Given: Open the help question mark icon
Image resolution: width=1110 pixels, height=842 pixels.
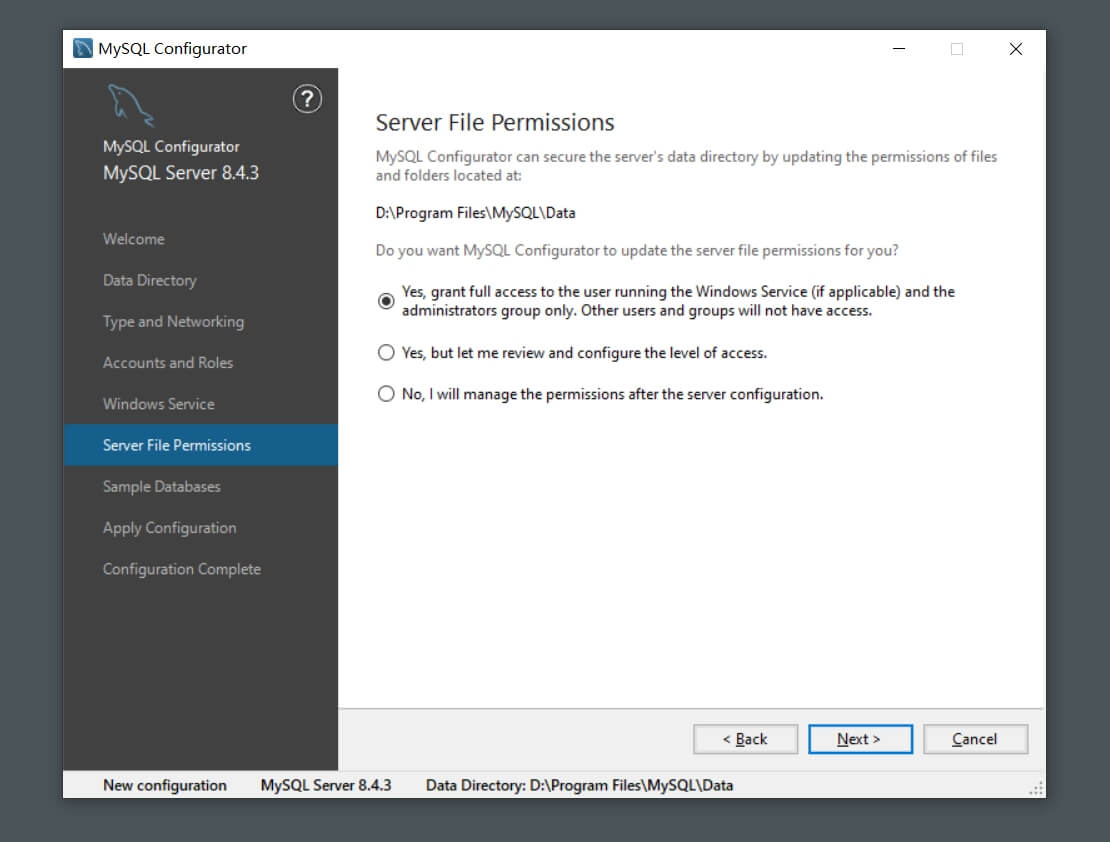Looking at the screenshot, I should pyautogui.click(x=307, y=99).
